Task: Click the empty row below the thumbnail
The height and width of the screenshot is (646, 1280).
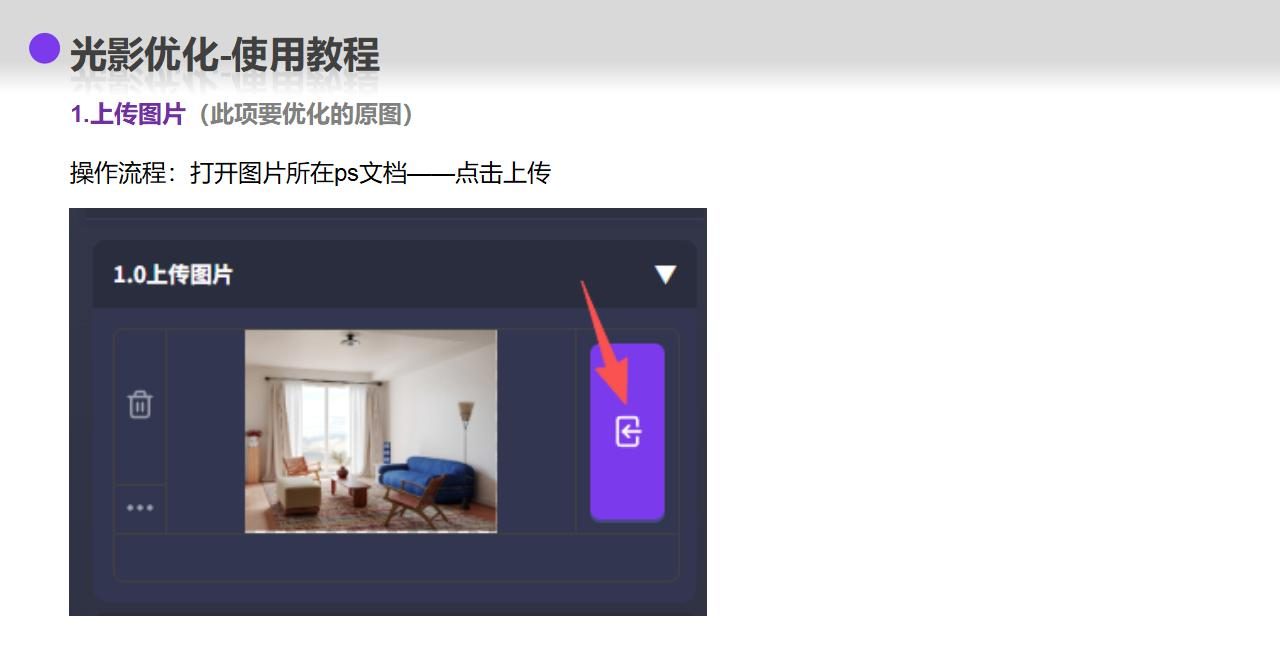Action: [x=396, y=557]
